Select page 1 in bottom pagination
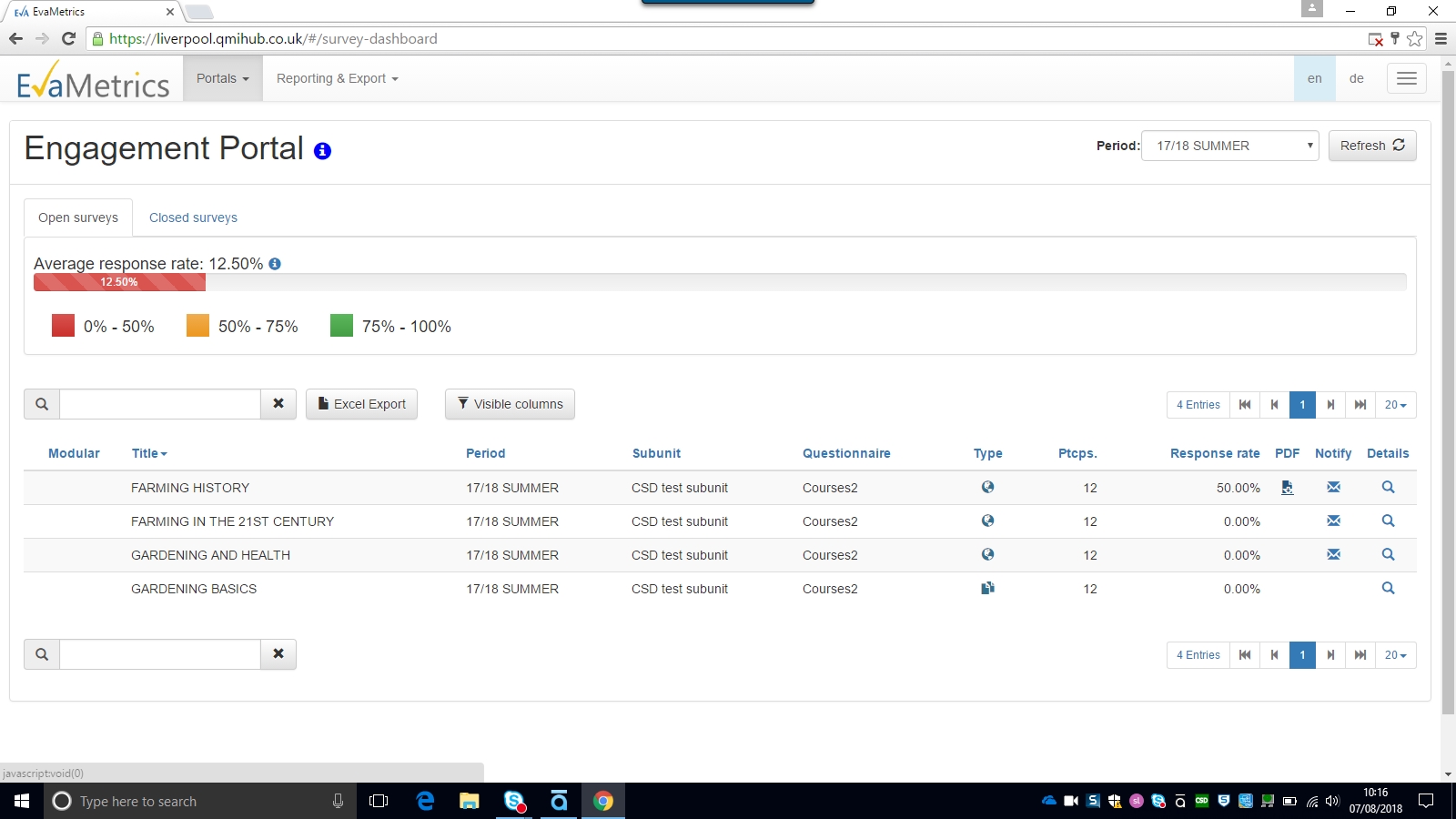 1302,655
